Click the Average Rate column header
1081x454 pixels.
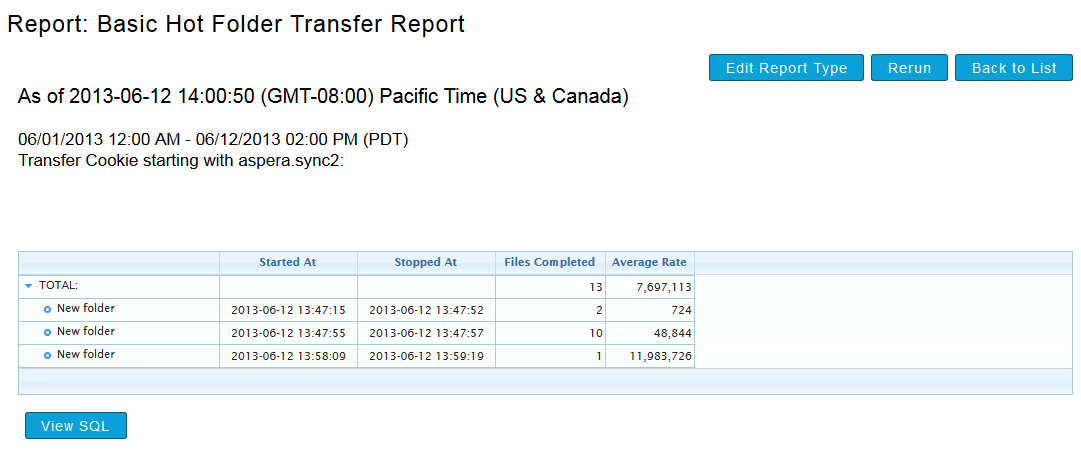[649, 262]
